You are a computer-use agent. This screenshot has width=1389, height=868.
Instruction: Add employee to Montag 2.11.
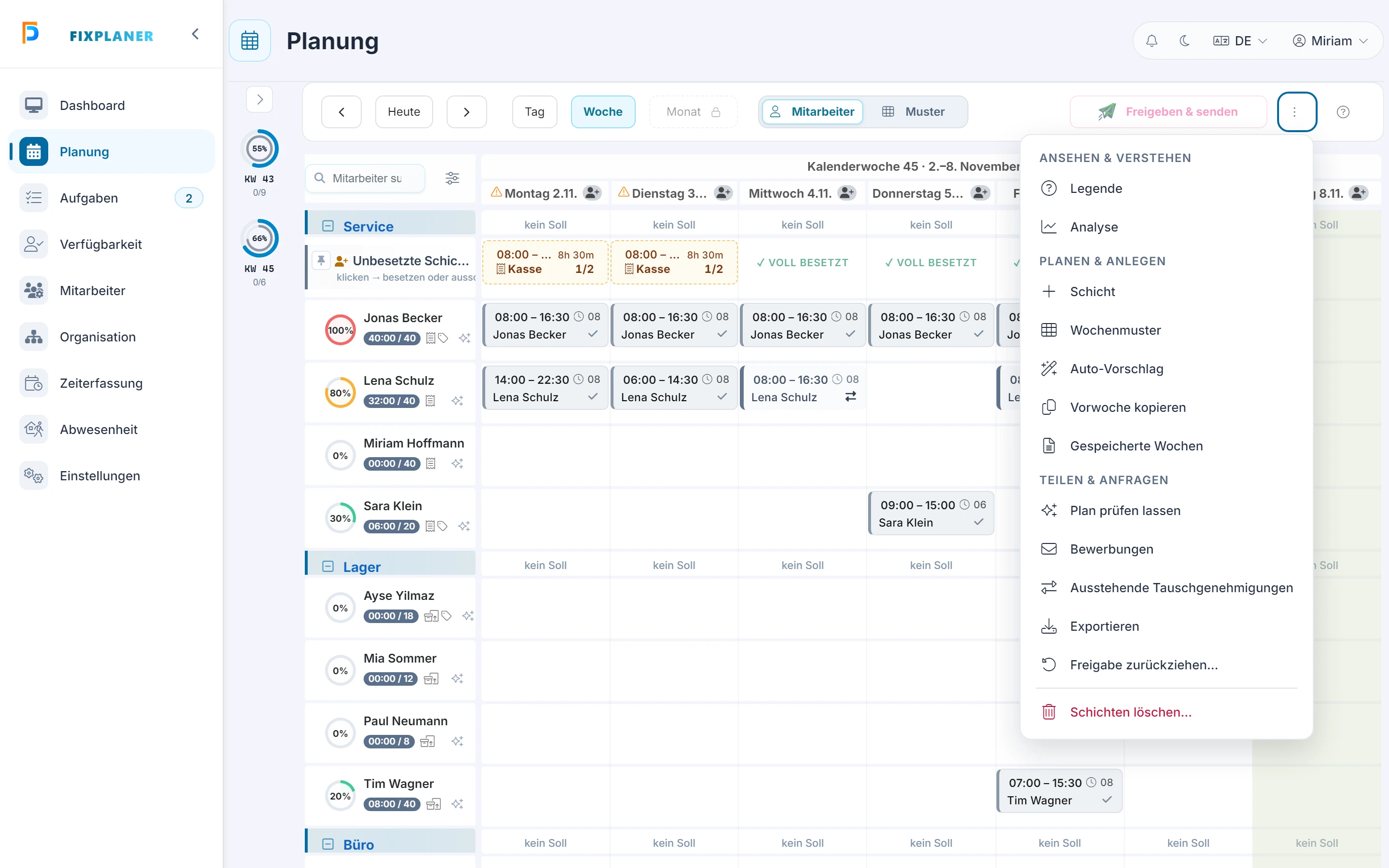592,193
